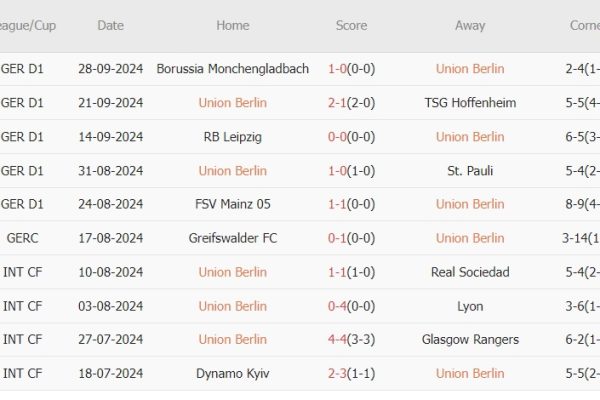Click the Dynamo Kyiv home team
Screen dimensions: 600x400
tap(233, 373)
